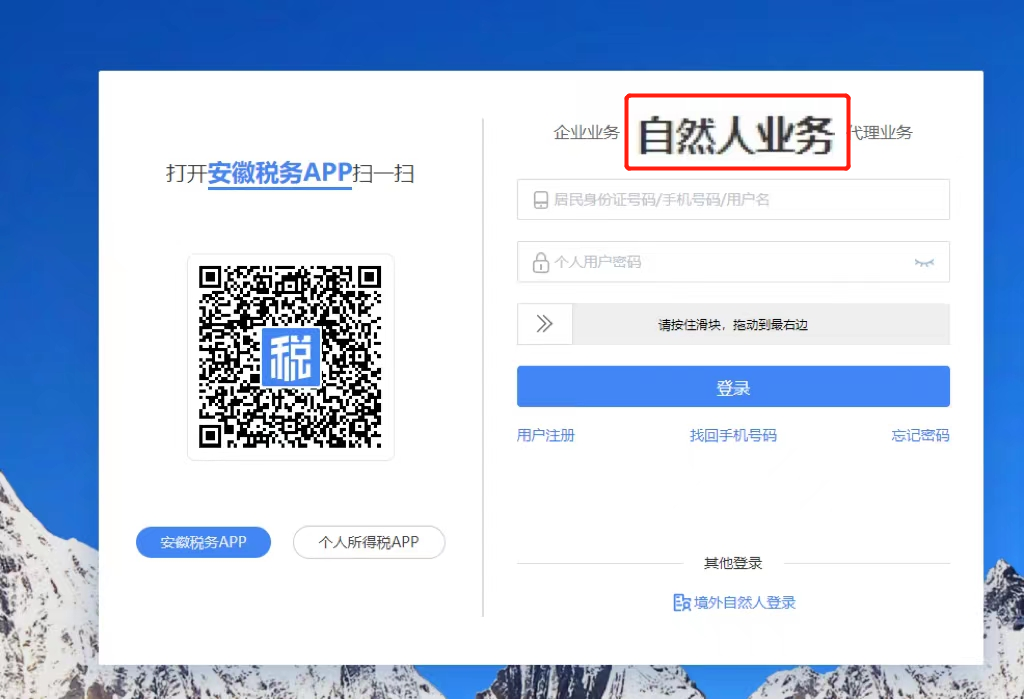The width and height of the screenshot is (1024, 699).
Task: Click the 境外自然人登录 building icon
Action: tap(681, 602)
